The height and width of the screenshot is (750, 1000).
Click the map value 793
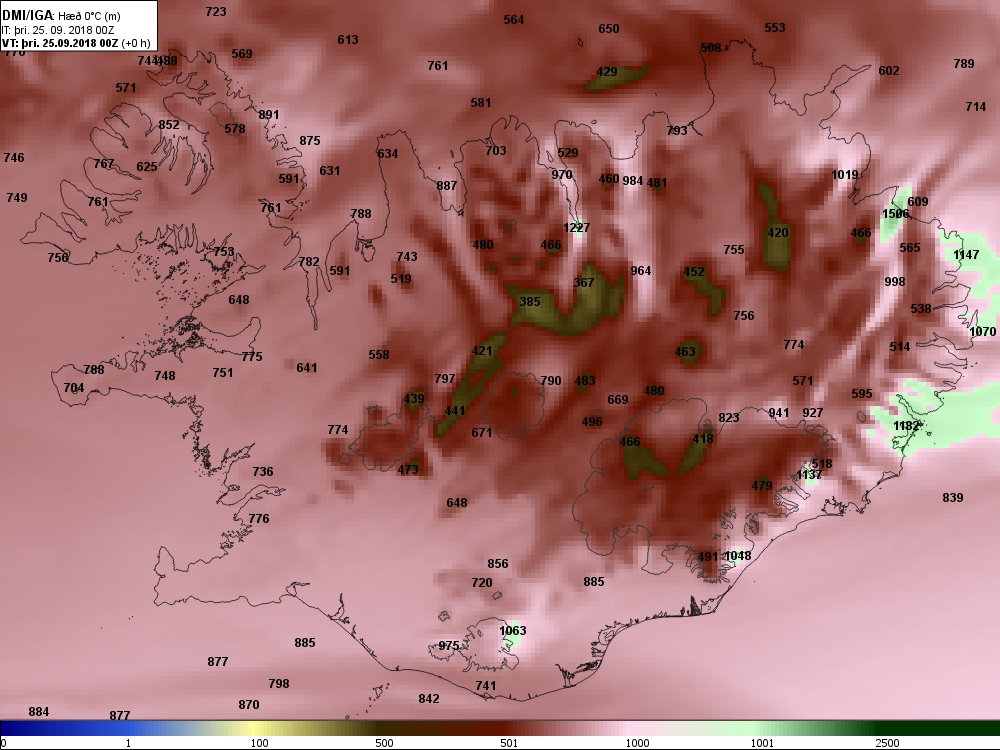[x=677, y=131]
